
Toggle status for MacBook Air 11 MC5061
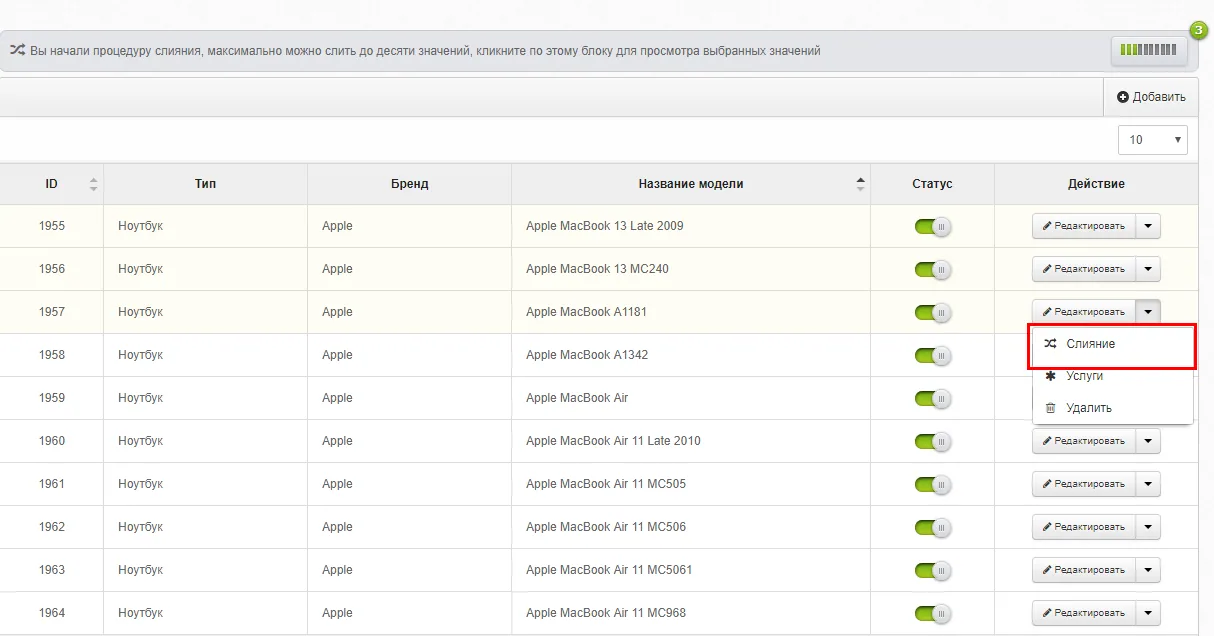click(932, 570)
